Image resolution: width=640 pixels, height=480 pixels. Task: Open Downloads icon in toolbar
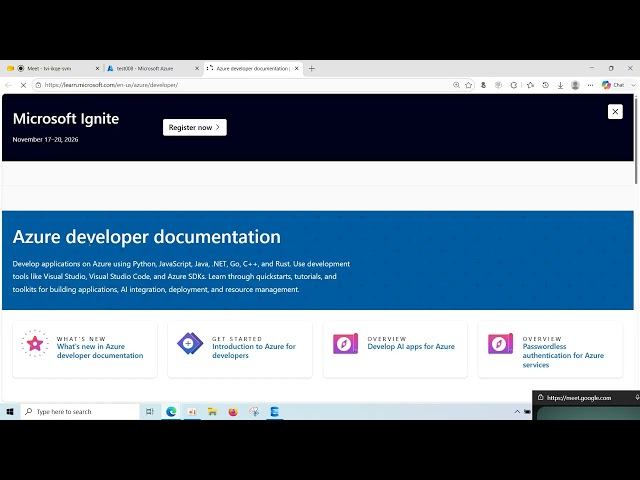pyautogui.click(x=560, y=85)
